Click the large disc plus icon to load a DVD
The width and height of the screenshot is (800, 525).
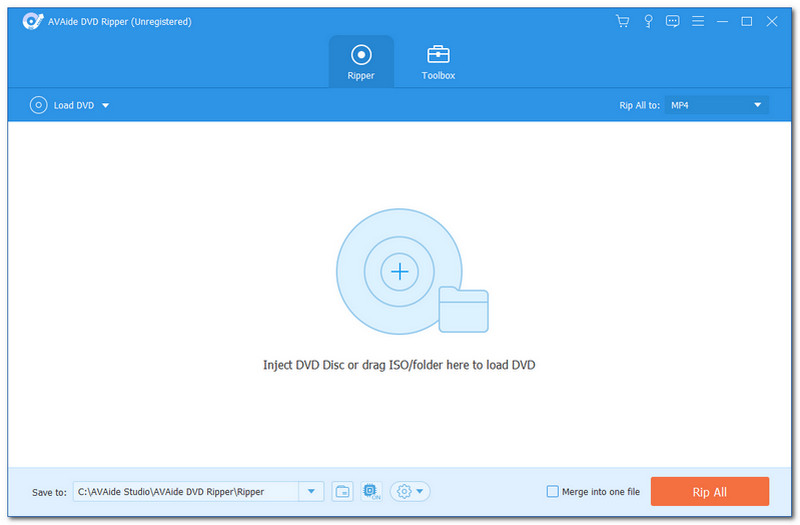(399, 271)
